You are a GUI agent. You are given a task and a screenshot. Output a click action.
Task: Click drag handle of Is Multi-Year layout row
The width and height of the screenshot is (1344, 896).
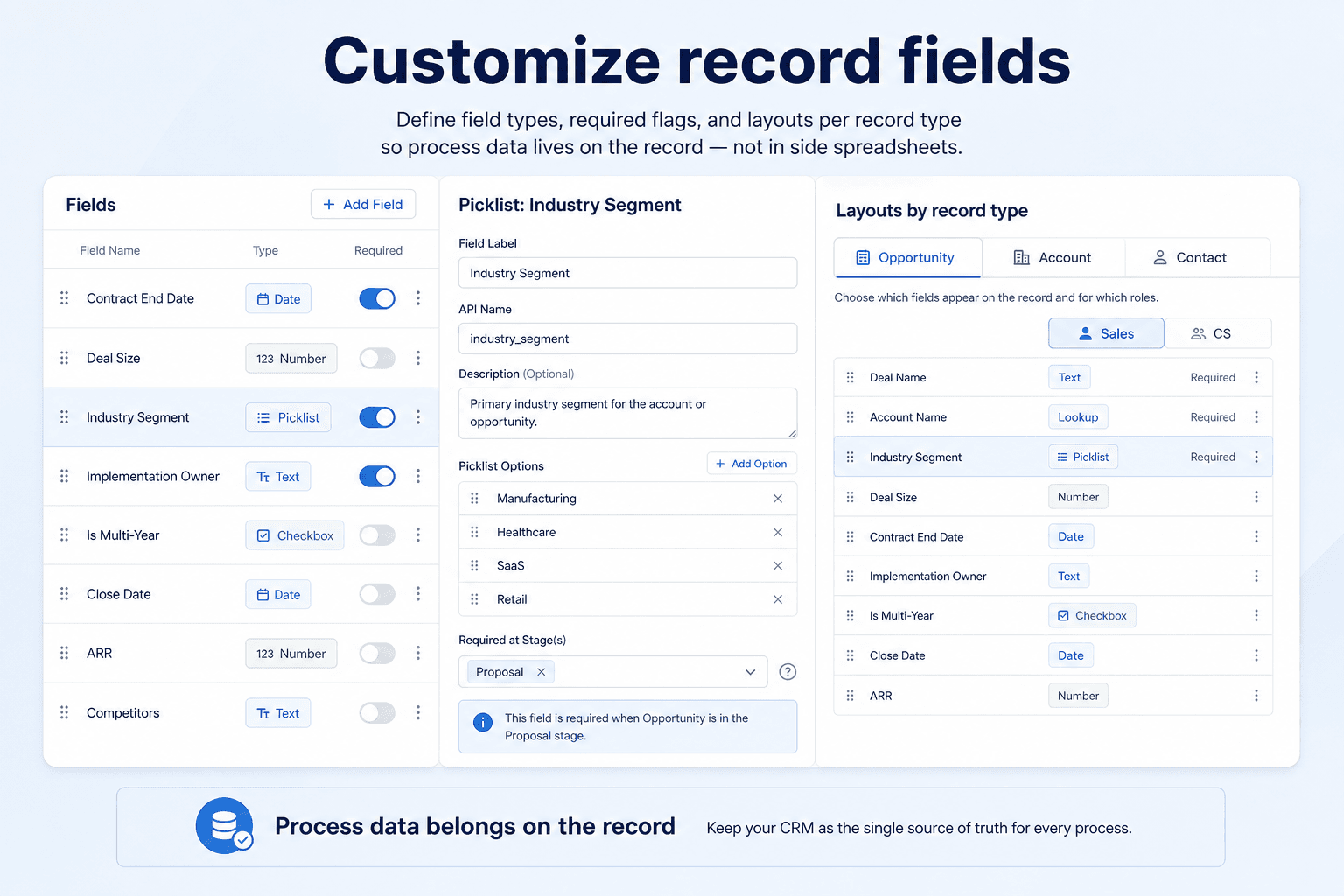(850, 616)
